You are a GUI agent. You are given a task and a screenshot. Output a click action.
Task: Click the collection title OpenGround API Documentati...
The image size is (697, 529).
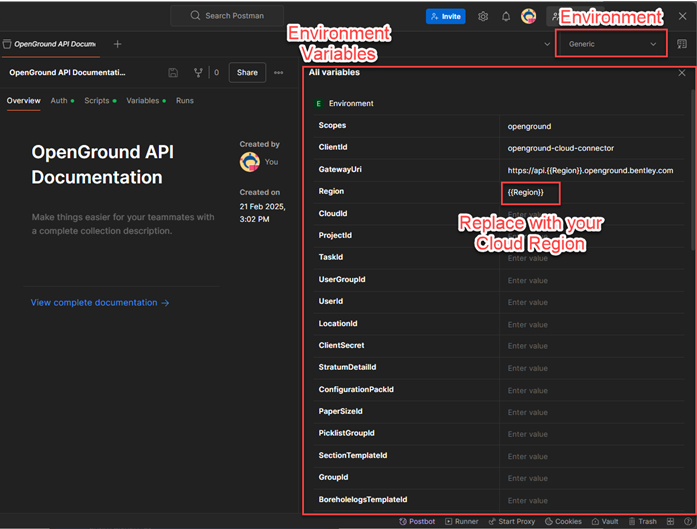(x=67, y=72)
